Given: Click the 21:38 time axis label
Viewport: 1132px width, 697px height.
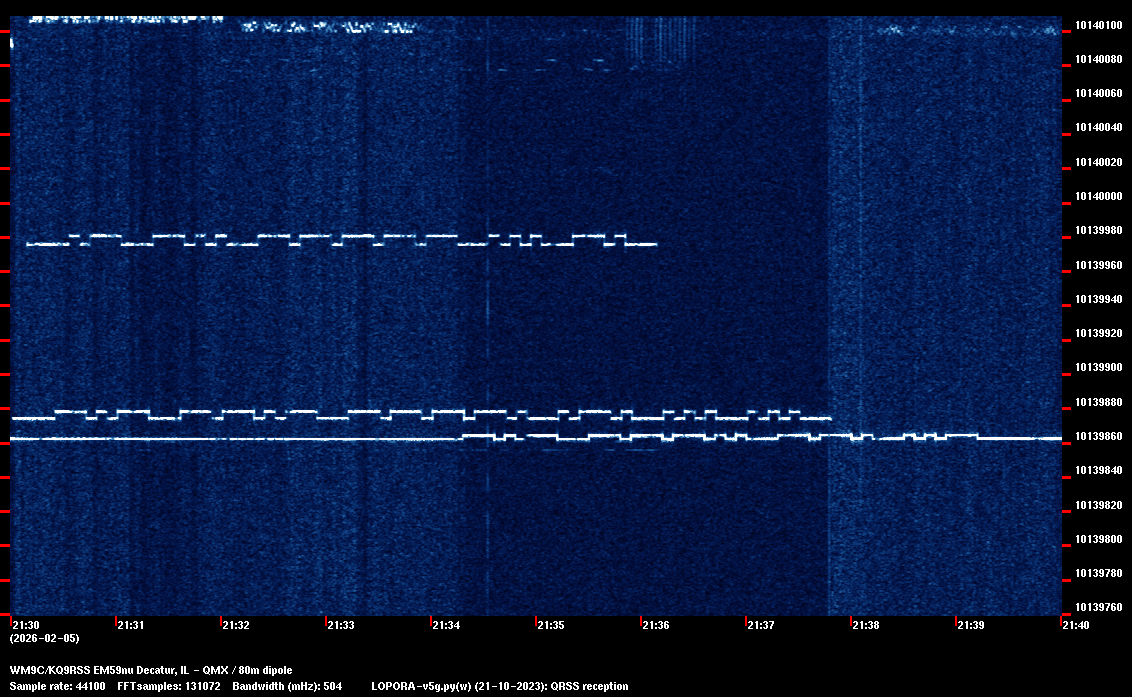Looking at the screenshot, I should pos(866,625).
